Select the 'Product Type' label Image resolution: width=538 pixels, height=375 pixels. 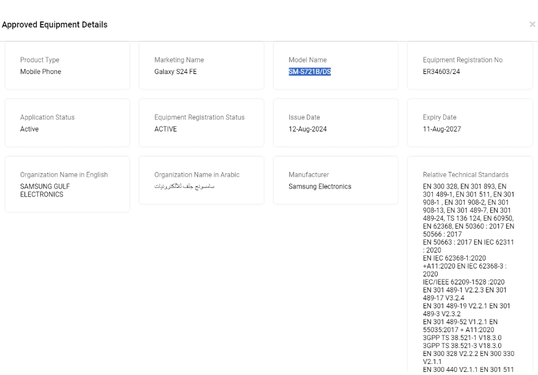(39, 60)
